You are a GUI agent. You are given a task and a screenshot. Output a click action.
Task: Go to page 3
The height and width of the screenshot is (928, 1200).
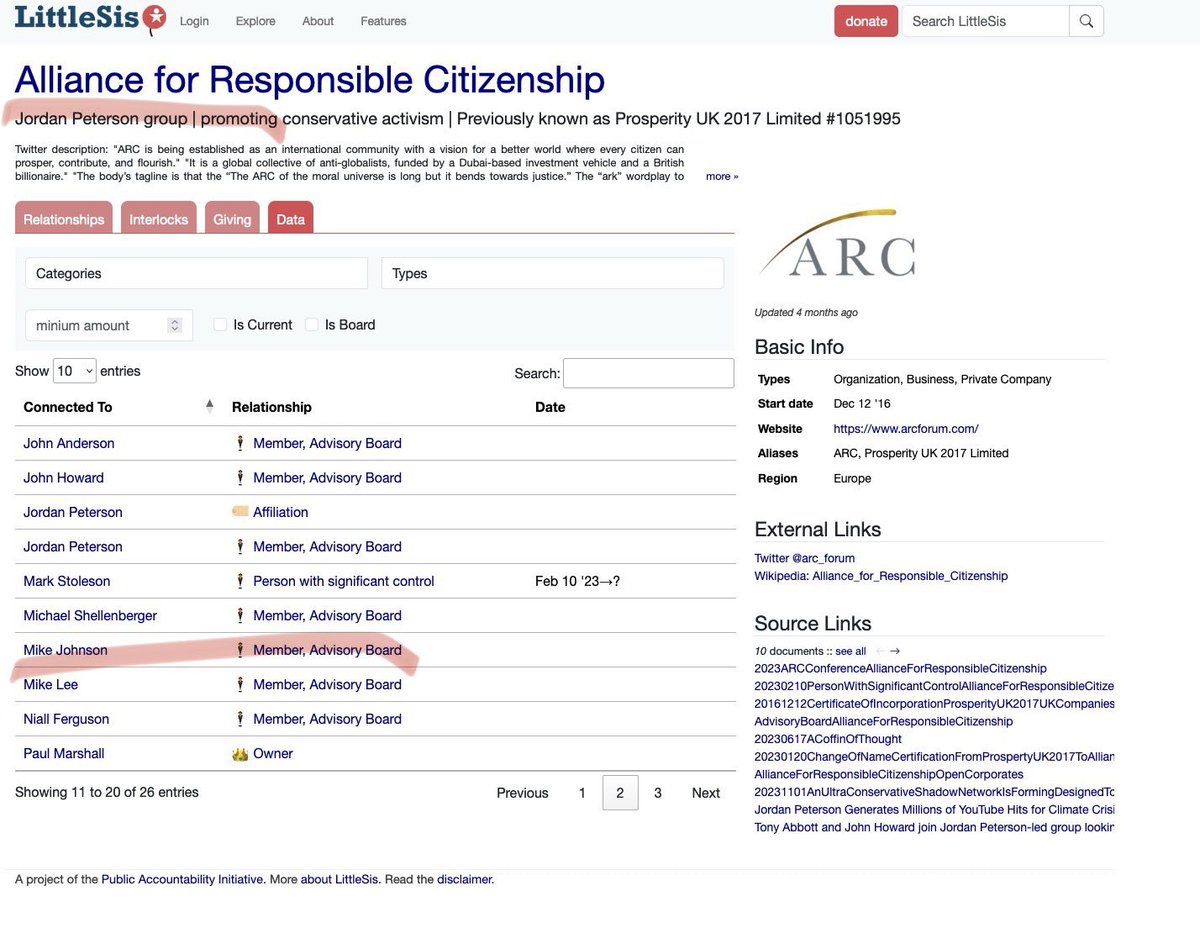[658, 793]
